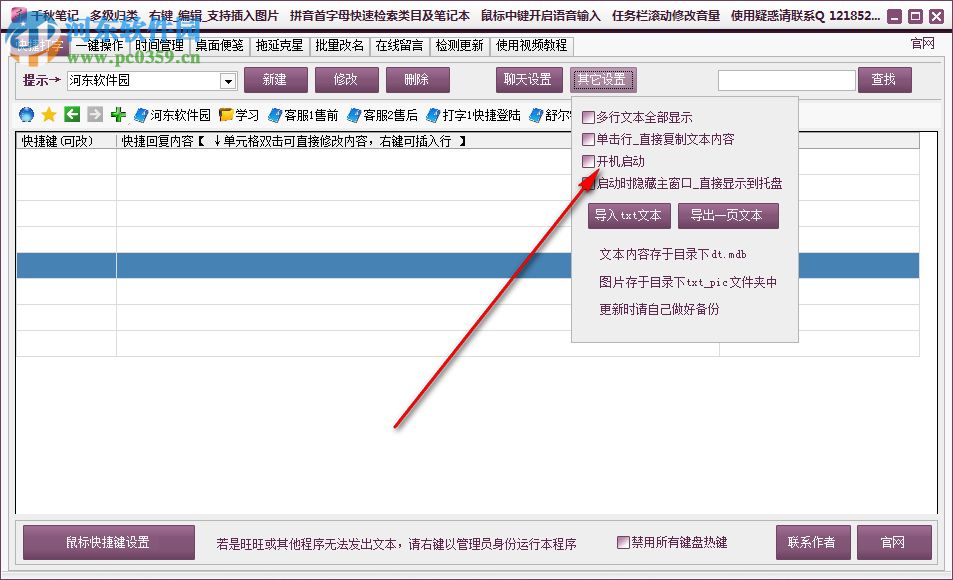Click the green back arrow icon

point(72,115)
